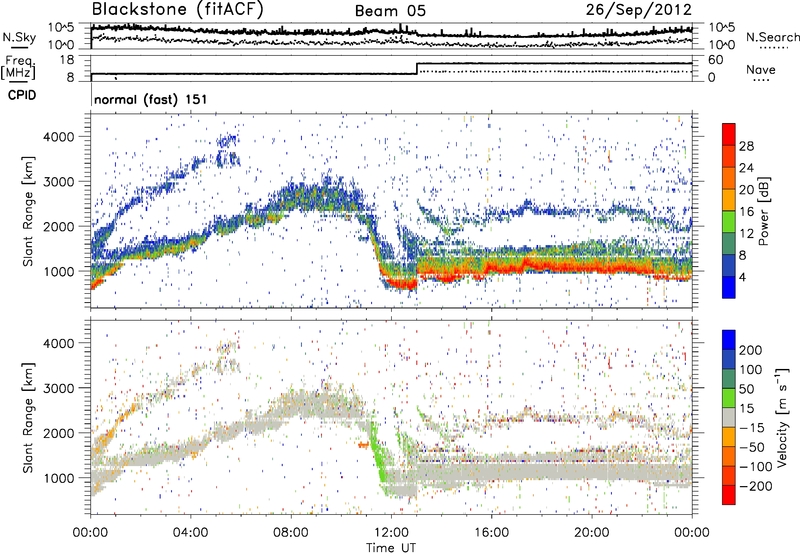Click the 'CPID' label
The width and height of the screenshot is (800, 554).
click(x=22, y=95)
